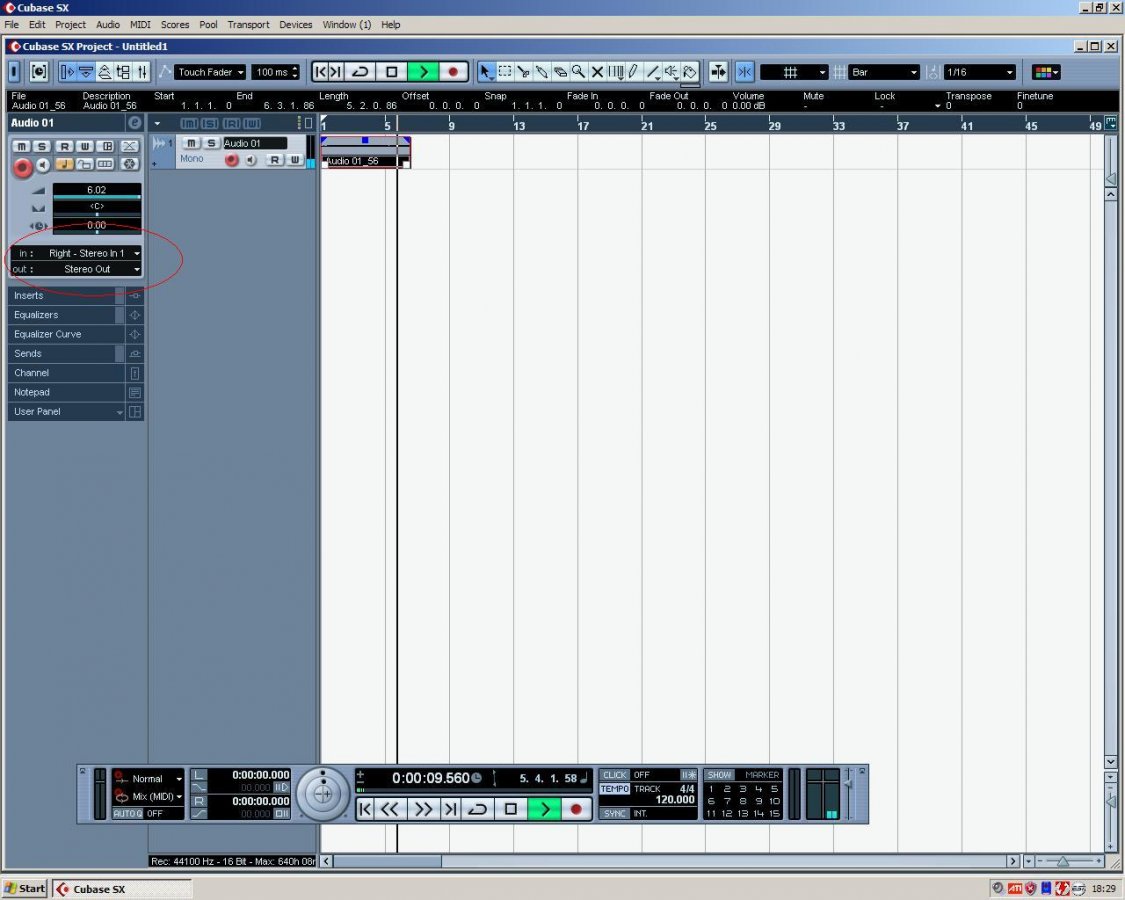
Task: Click the fast forward button on Transport panel
Action: coord(423,810)
